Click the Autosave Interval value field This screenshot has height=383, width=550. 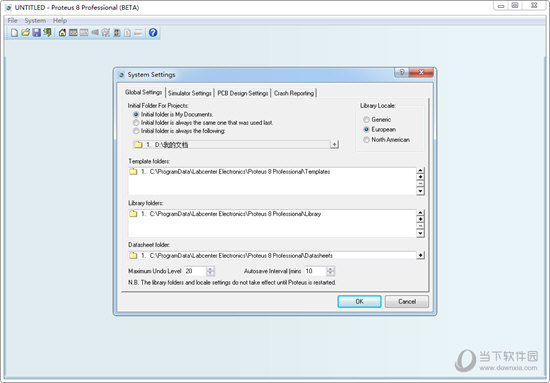point(315,271)
